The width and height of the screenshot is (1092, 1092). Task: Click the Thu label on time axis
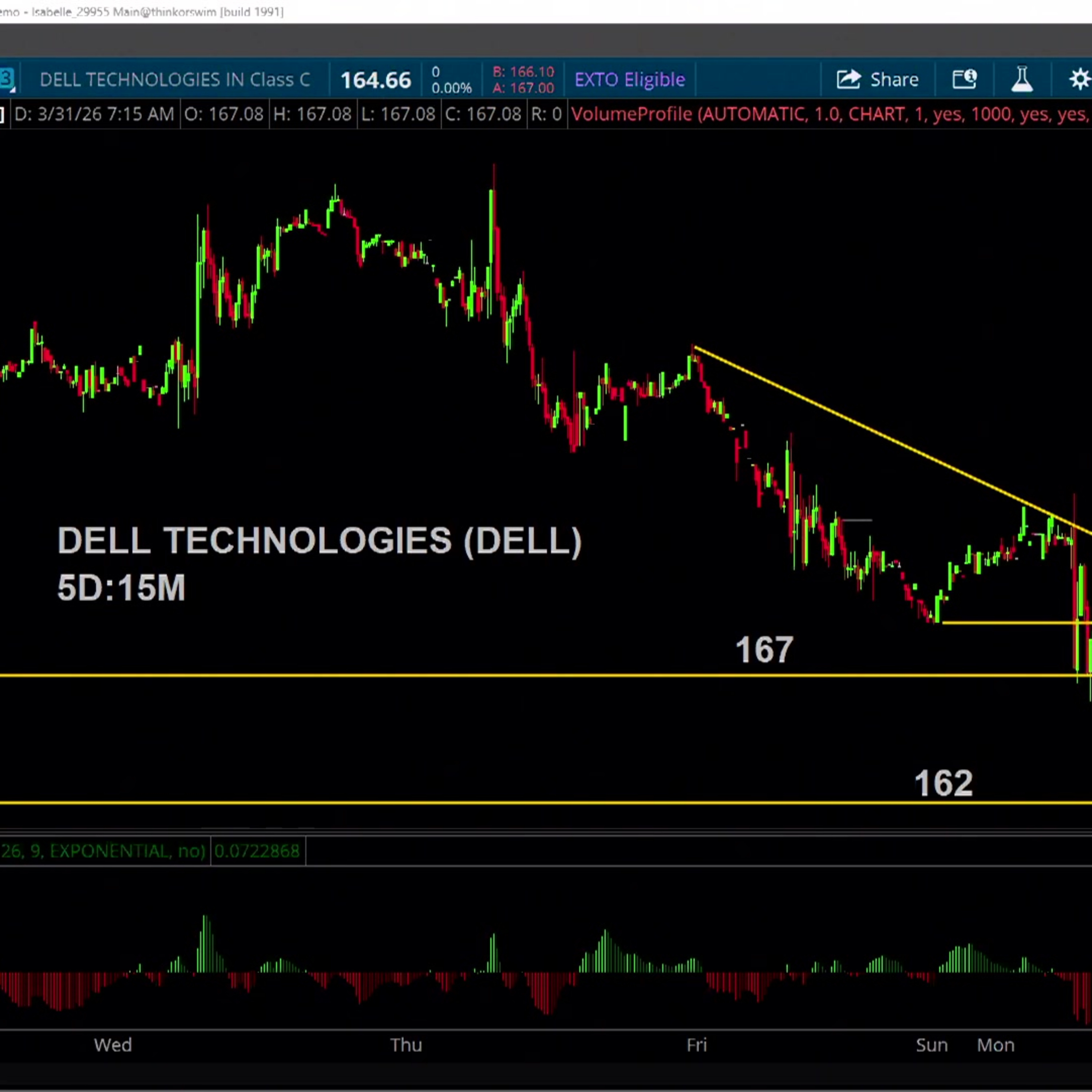click(x=406, y=1045)
